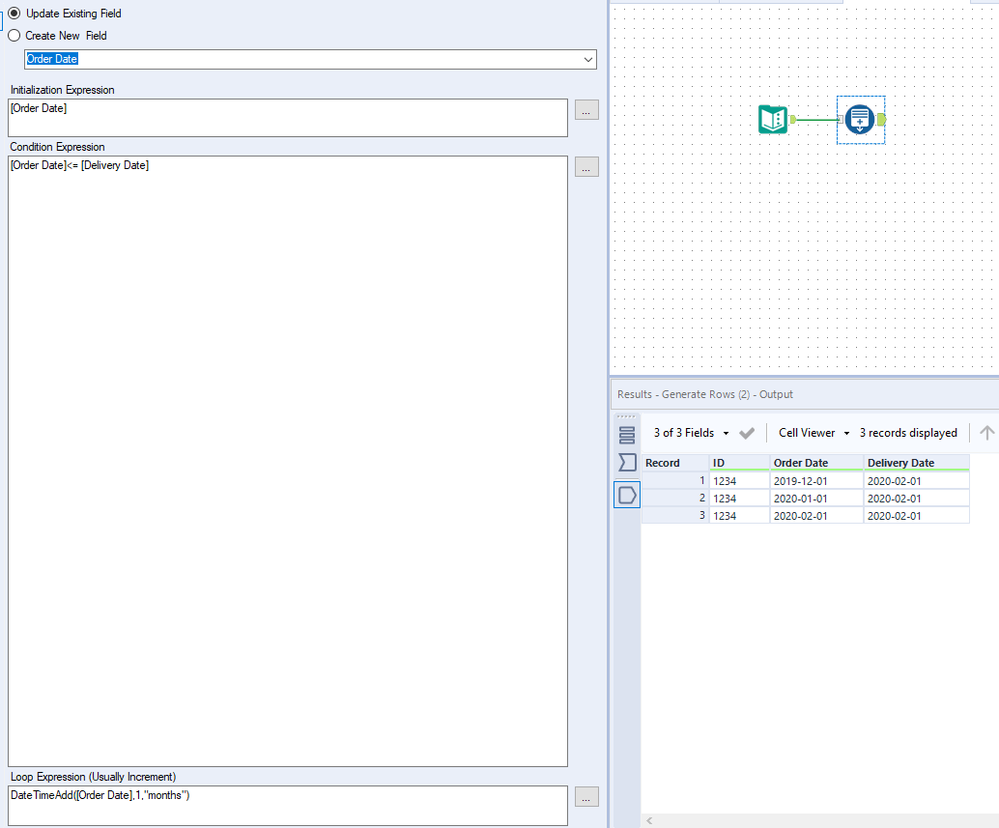
Task: Click the ID column header
Action: tap(739, 463)
